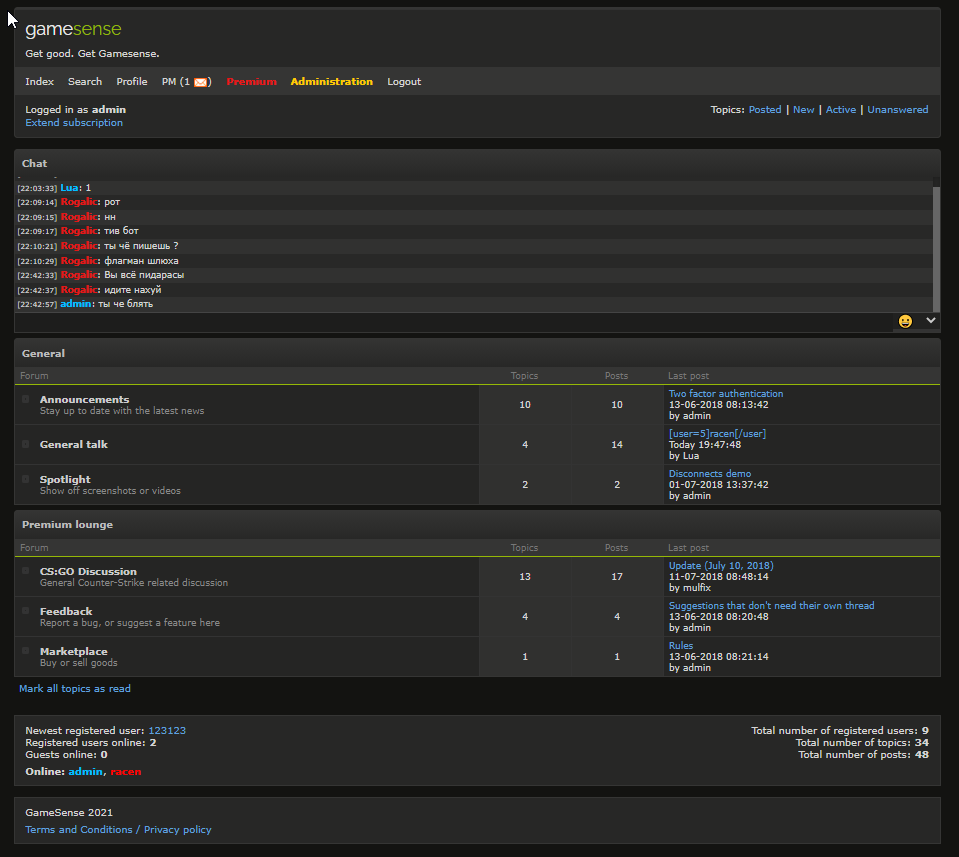Click 'Total number of registered users: 9'

840,731
